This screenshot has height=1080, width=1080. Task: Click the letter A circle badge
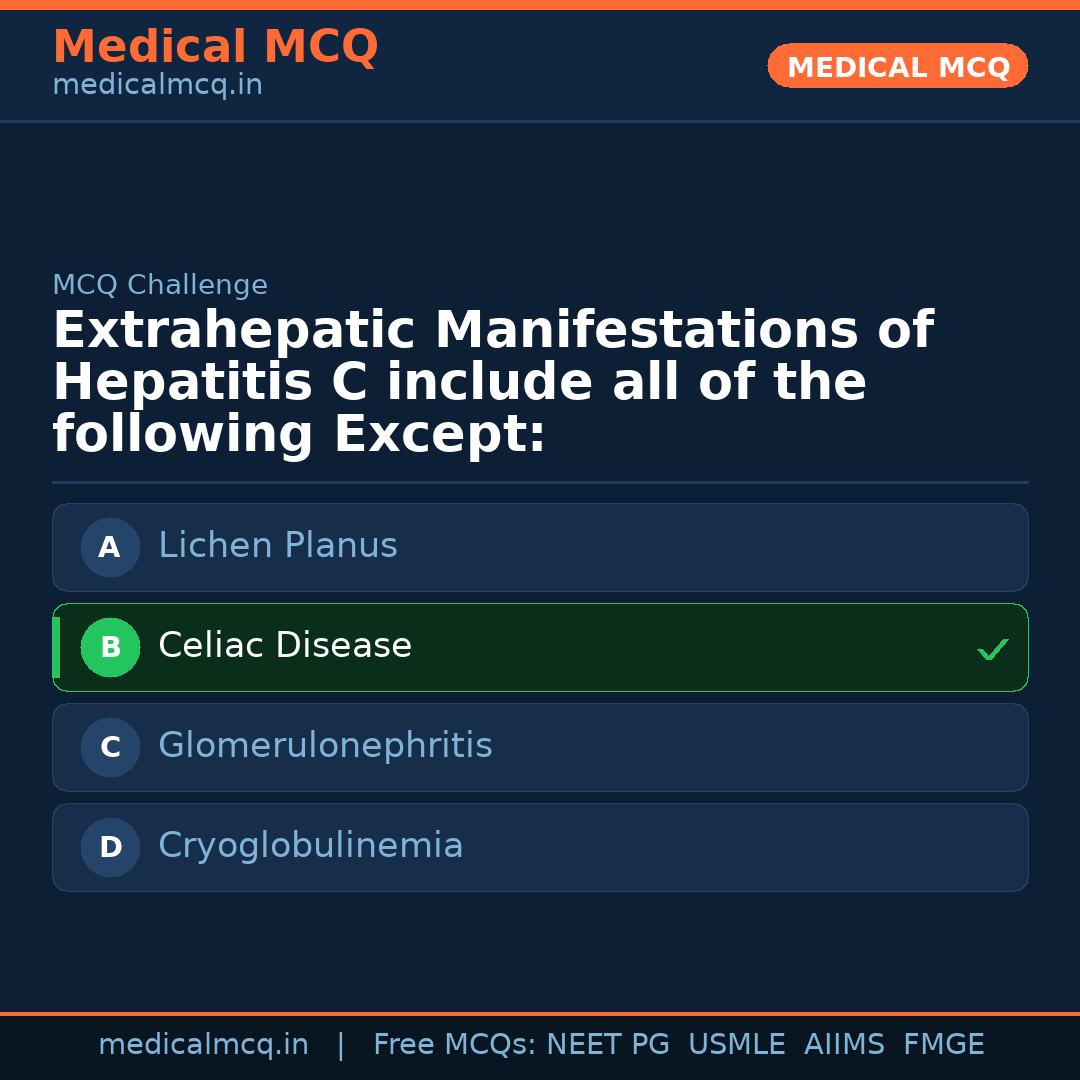coord(110,547)
